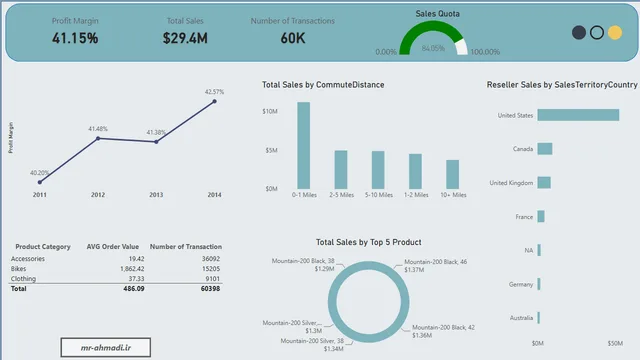
Task: Click Total Sales by CommuteDistance chart title
Action: point(323,85)
